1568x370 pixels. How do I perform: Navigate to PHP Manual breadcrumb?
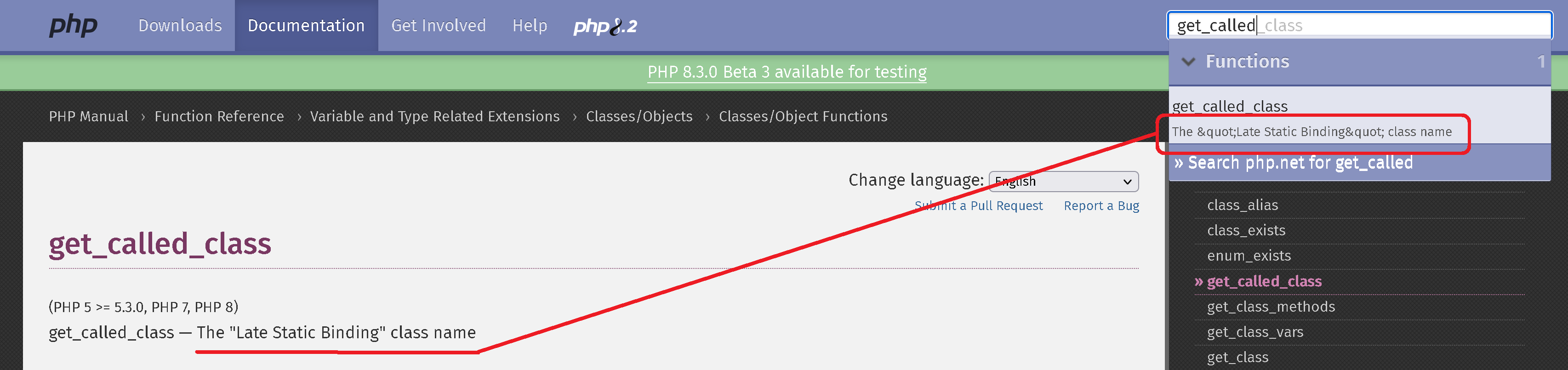click(89, 116)
